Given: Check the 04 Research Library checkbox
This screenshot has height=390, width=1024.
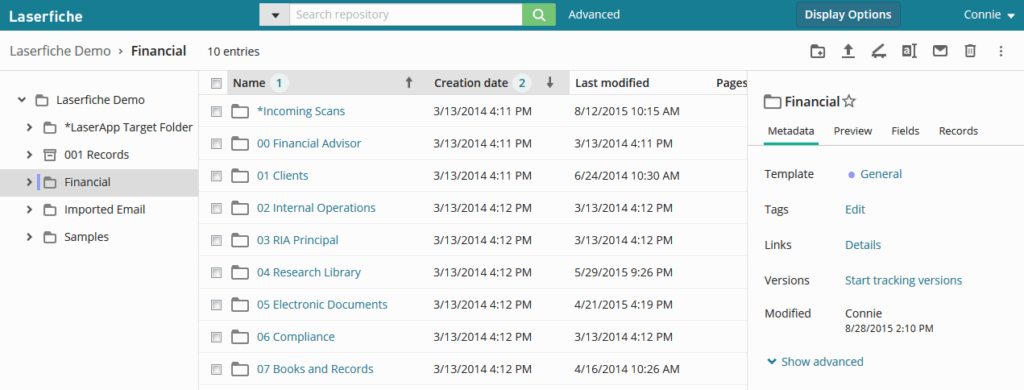Looking at the screenshot, I should click(x=216, y=272).
